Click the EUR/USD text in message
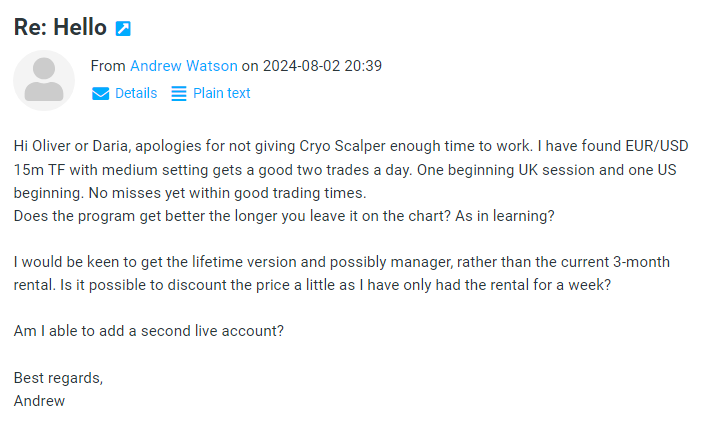The width and height of the screenshot is (707, 429). 656,146
